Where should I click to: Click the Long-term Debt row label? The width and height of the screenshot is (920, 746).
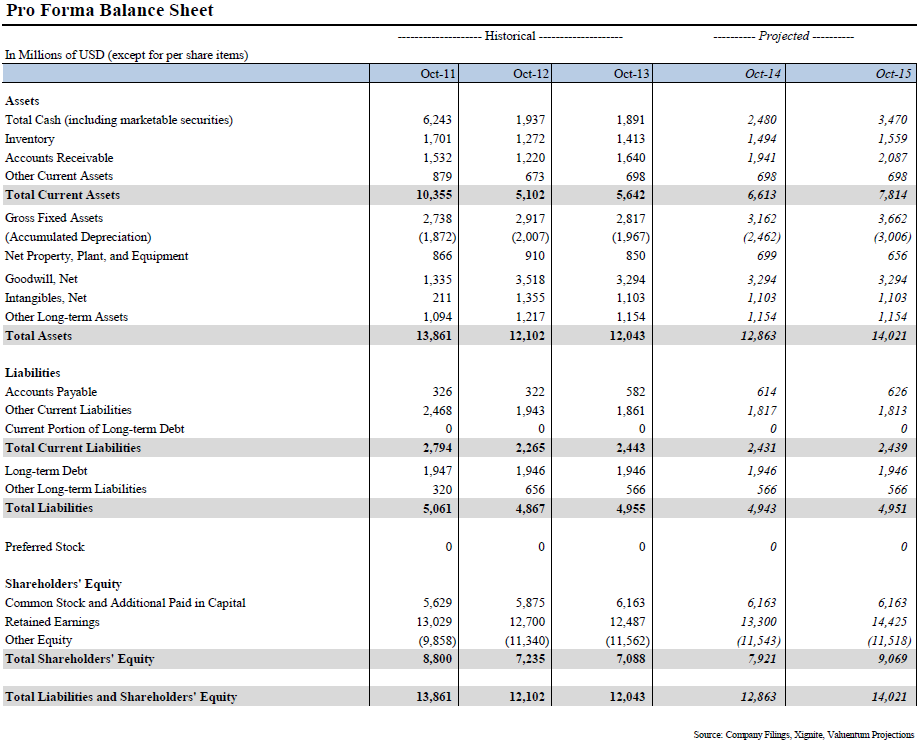coord(46,470)
